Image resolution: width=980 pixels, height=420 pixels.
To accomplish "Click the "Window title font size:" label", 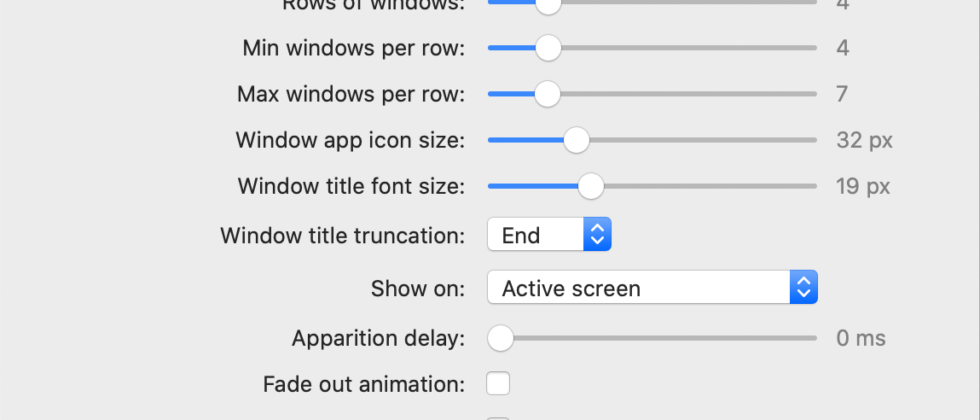I will [x=351, y=186].
